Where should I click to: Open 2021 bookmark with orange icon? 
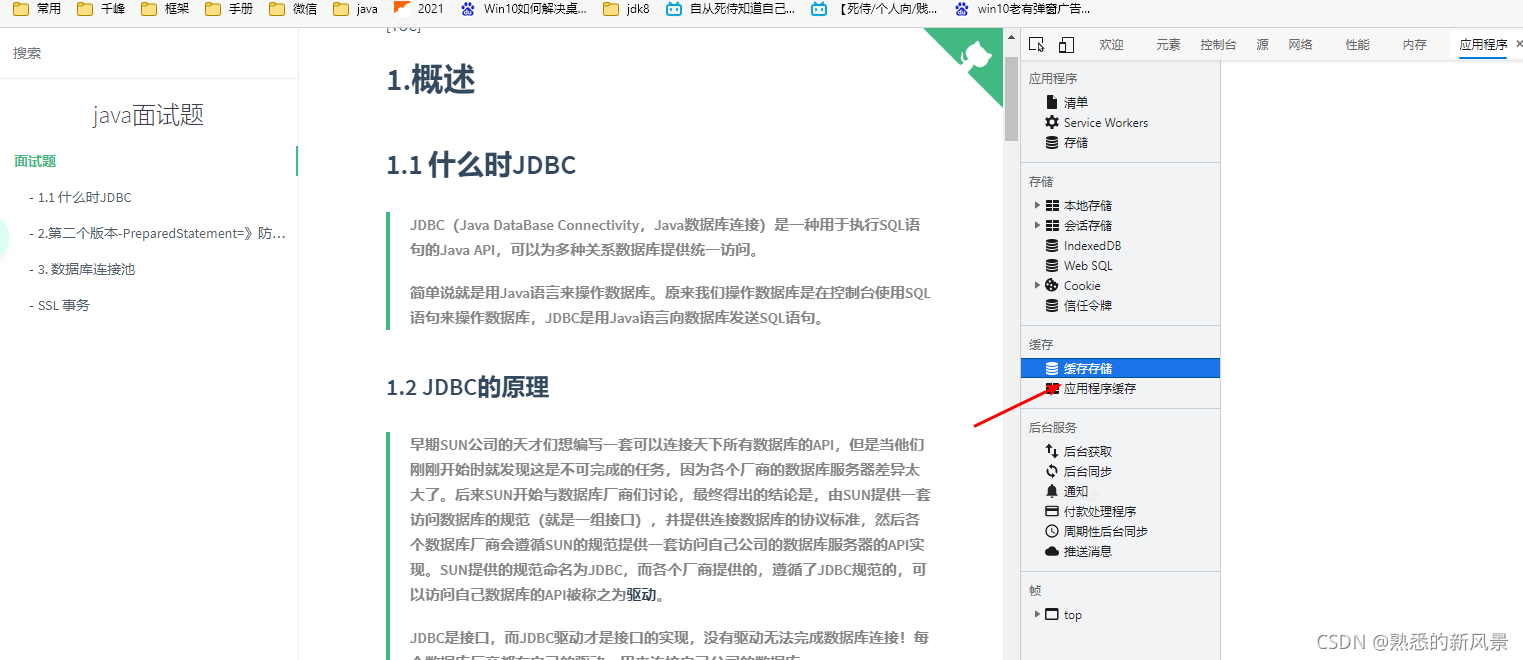click(418, 9)
